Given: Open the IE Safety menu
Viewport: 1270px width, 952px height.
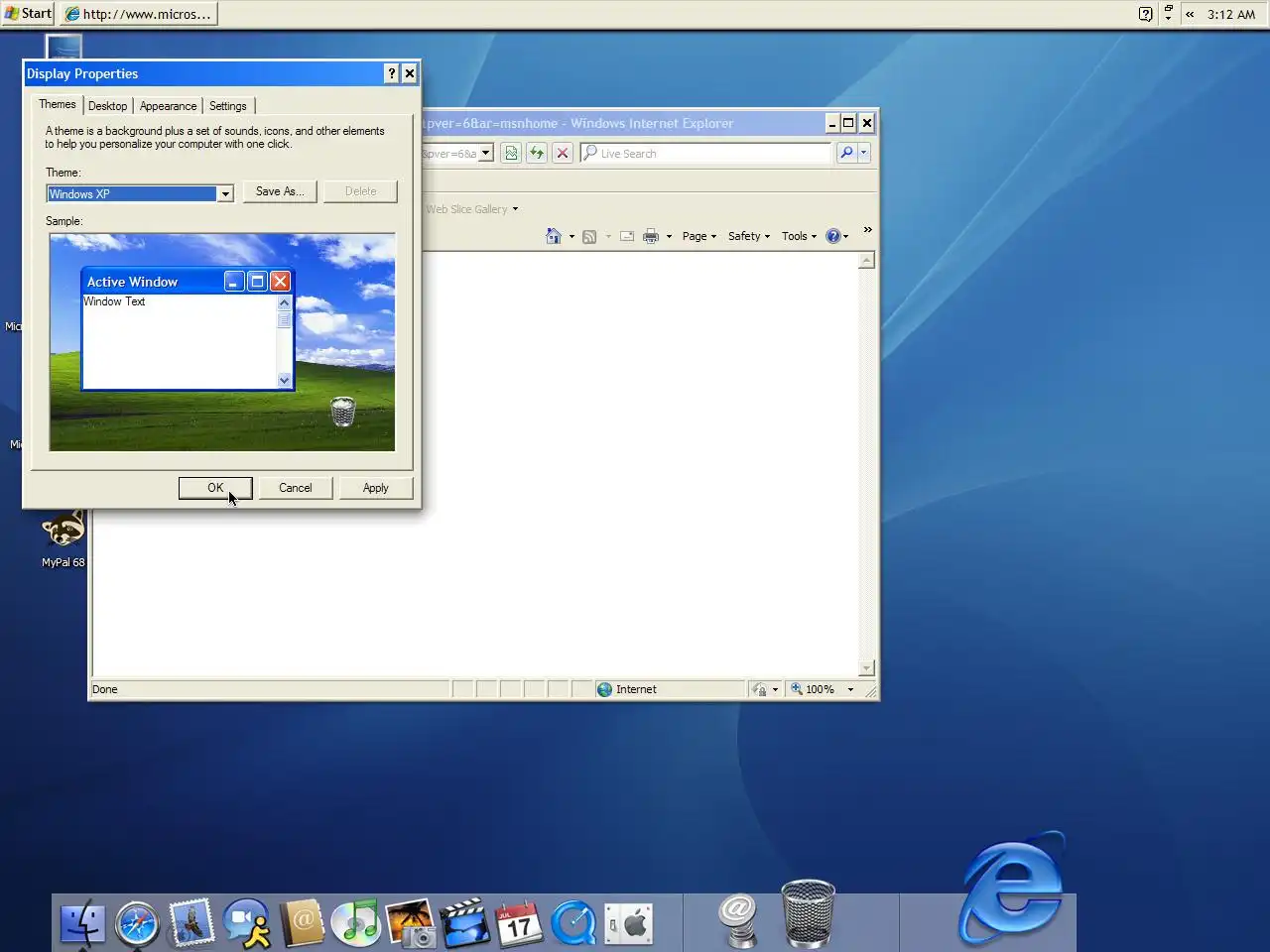Looking at the screenshot, I should pos(749,236).
